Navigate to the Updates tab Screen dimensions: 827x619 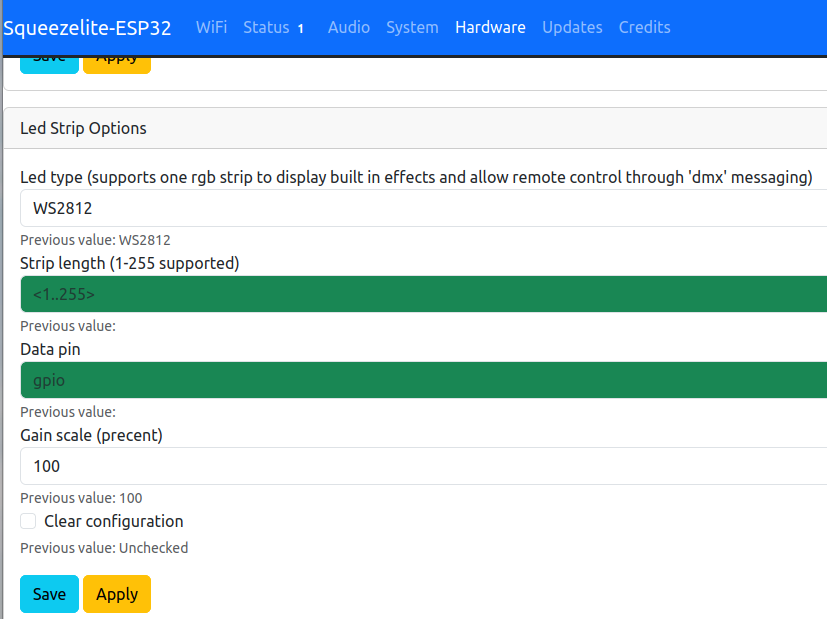pyautogui.click(x=572, y=28)
